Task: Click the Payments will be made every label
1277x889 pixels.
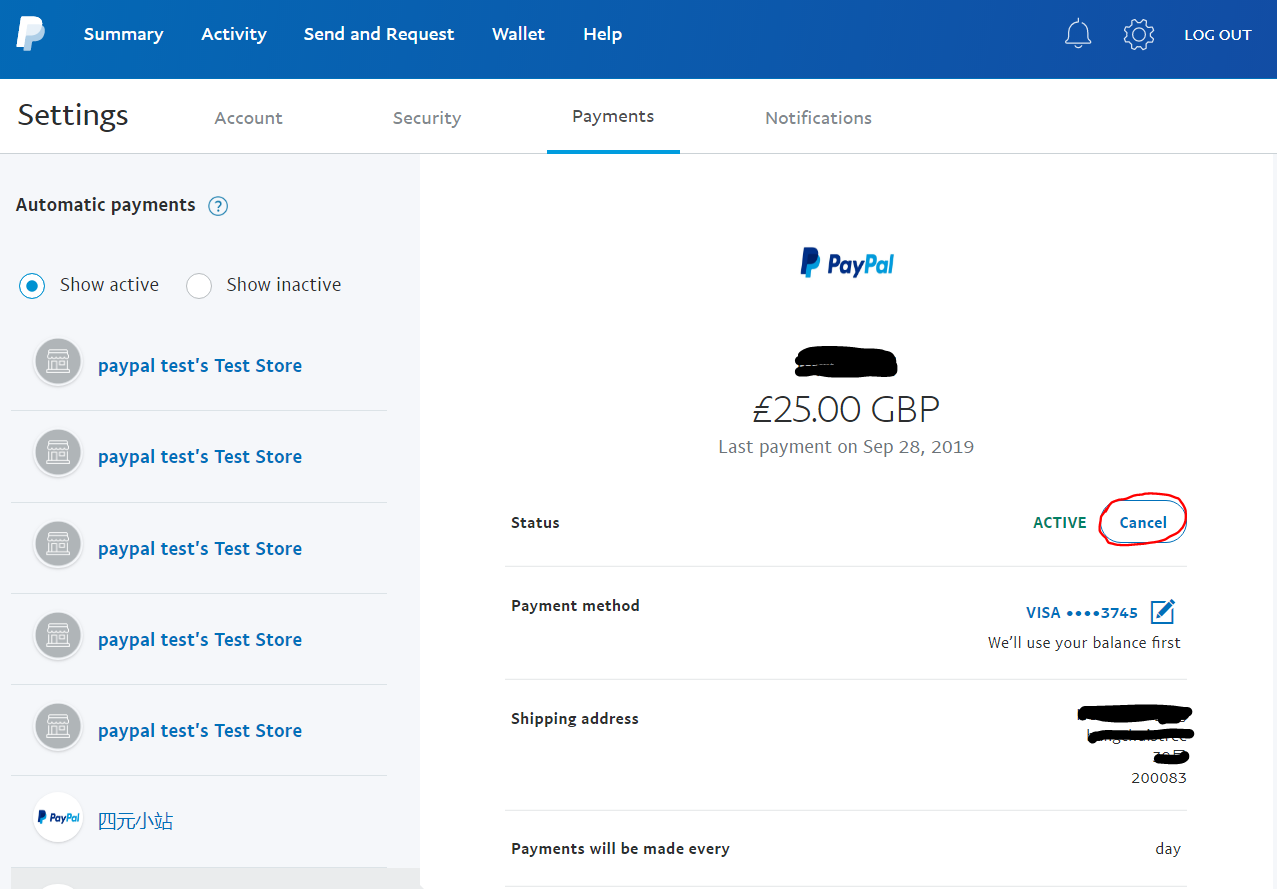Action: 620,849
